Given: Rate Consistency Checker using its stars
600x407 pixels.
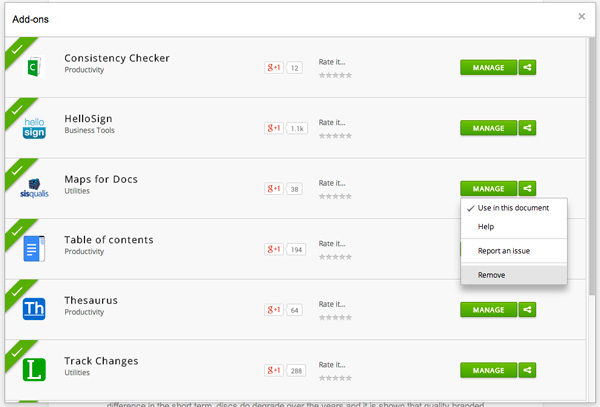Looking at the screenshot, I should coord(335,75).
